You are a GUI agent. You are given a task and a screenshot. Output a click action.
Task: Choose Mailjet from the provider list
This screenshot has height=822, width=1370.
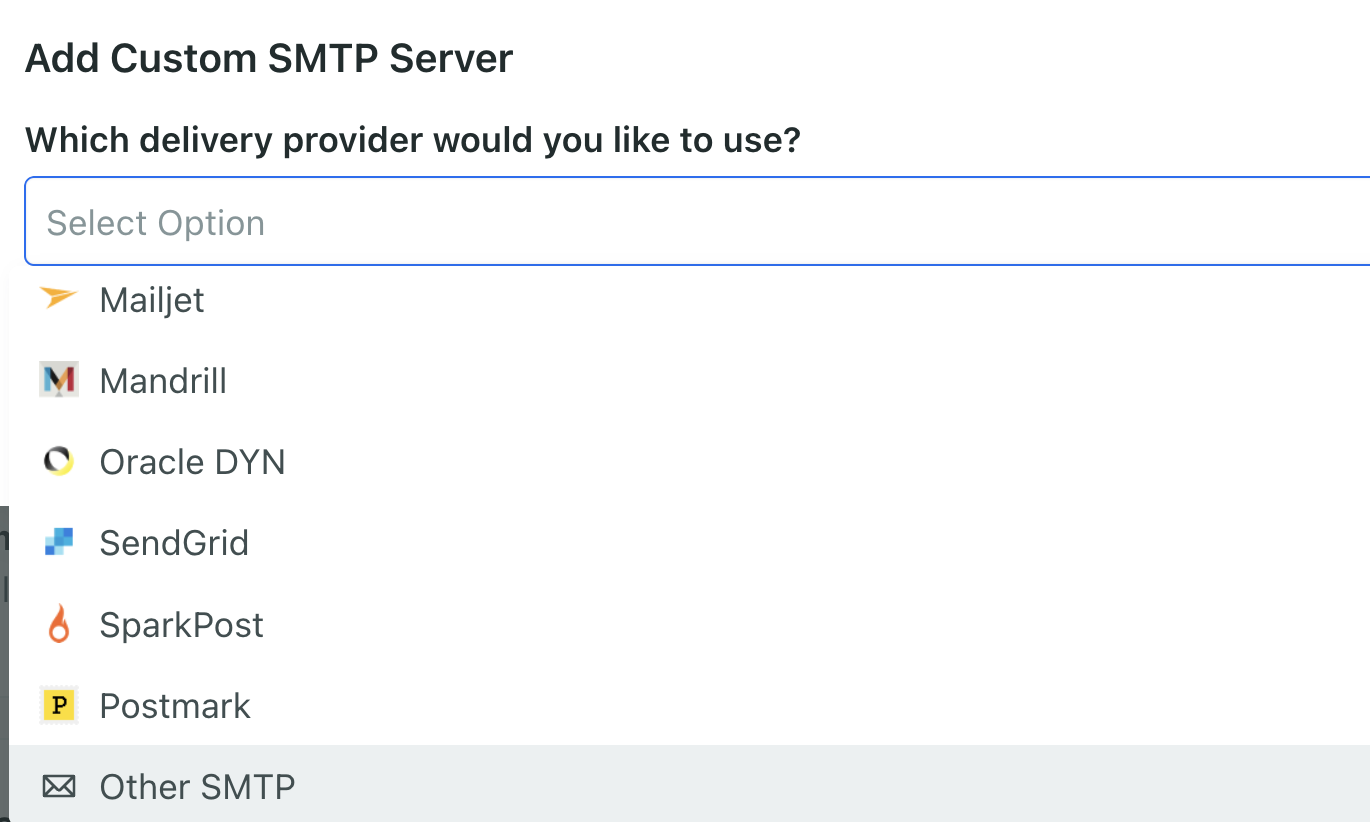[152, 300]
